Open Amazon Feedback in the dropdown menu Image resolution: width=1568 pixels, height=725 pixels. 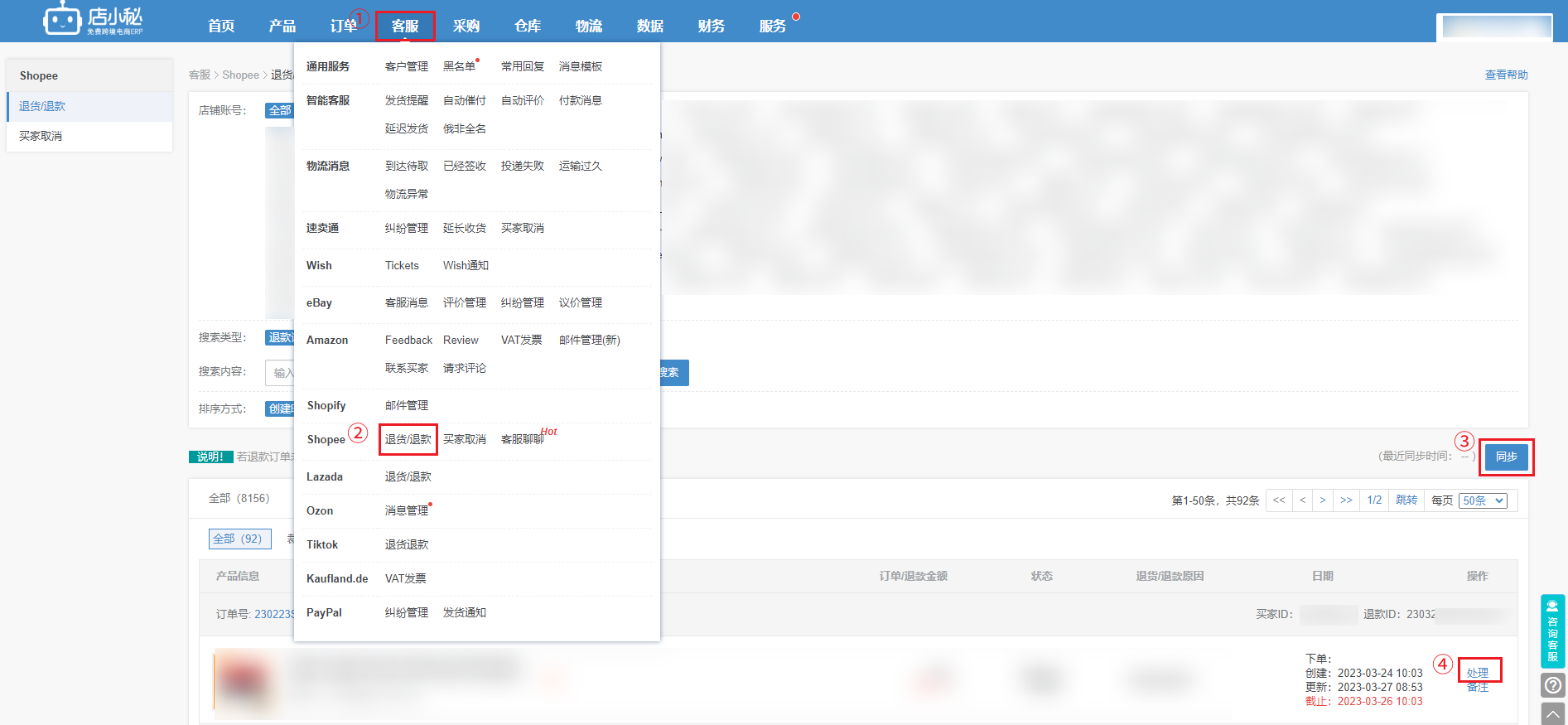pos(408,340)
